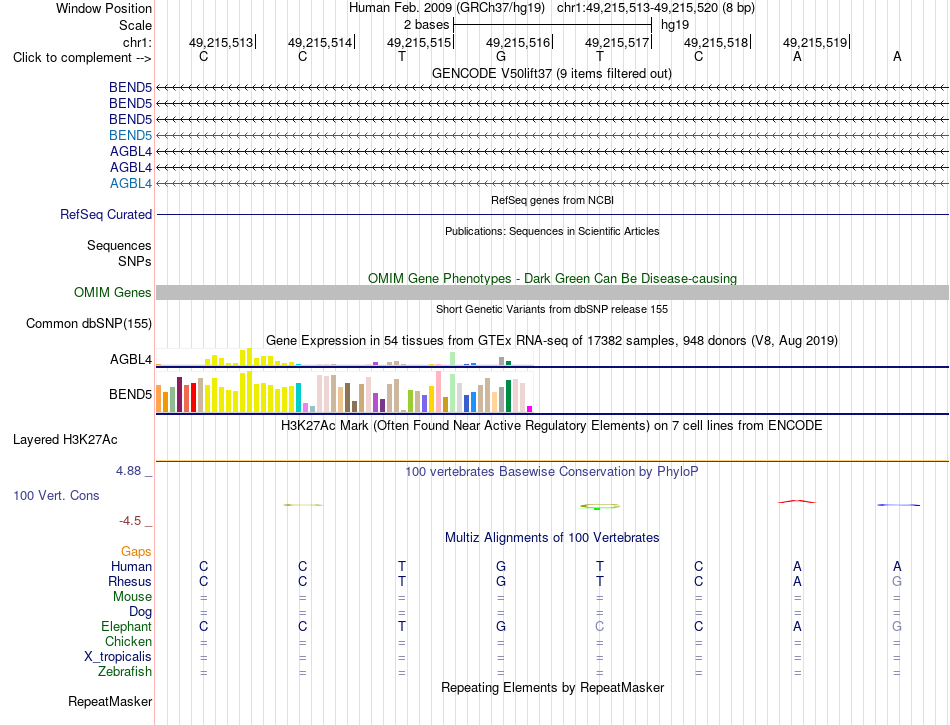Click the blue PhyloP conservation mark
950x725 pixels.
click(x=899, y=505)
